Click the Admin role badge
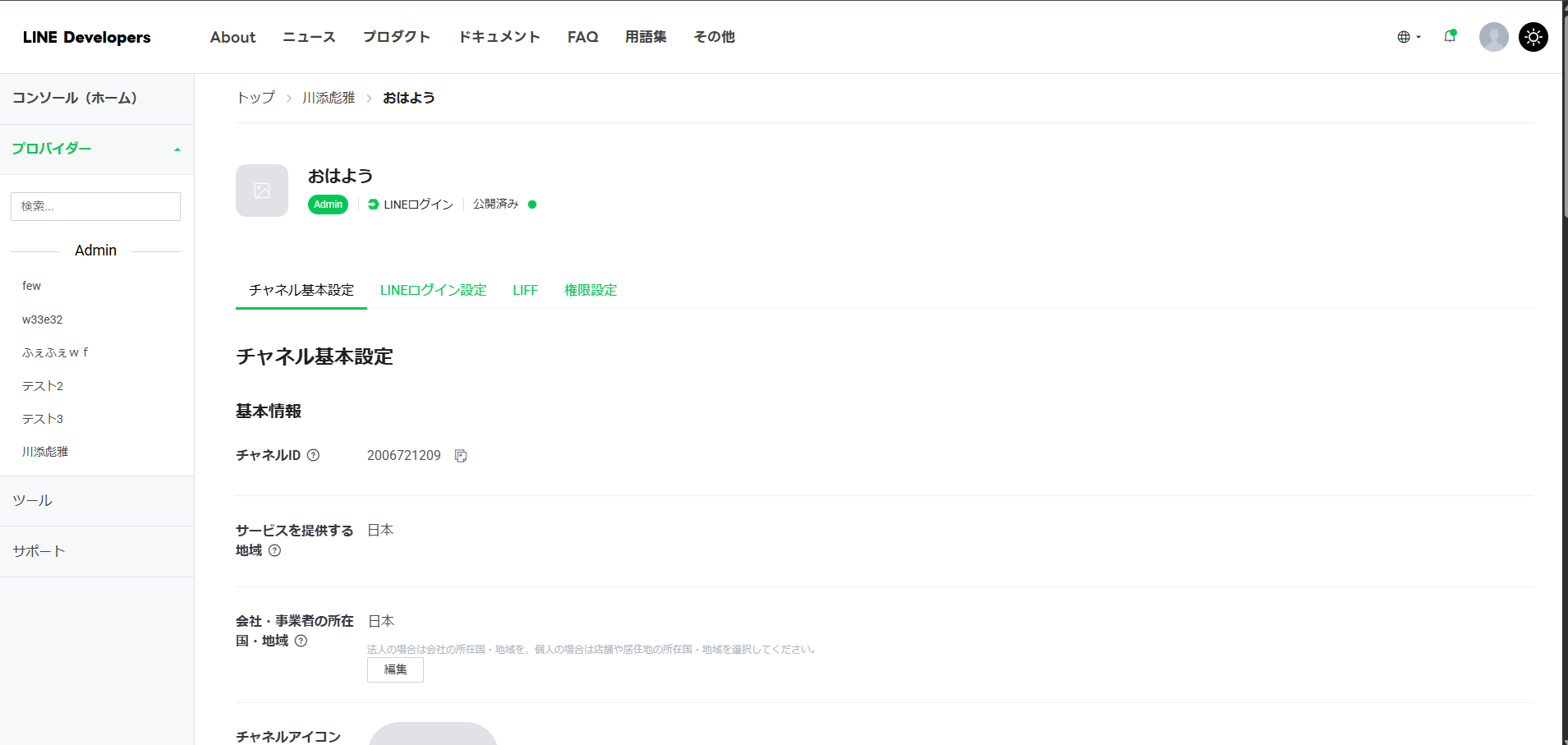The height and width of the screenshot is (745, 1568). pyautogui.click(x=328, y=205)
